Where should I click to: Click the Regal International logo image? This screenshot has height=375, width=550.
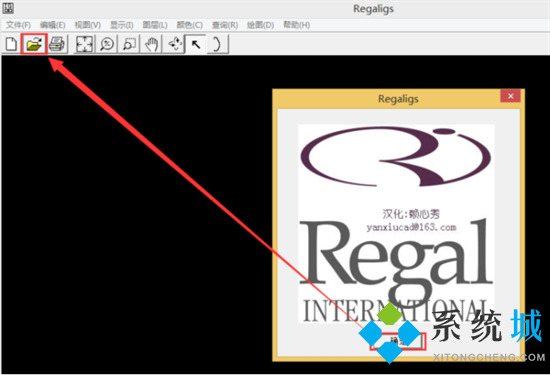tap(396, 224)
